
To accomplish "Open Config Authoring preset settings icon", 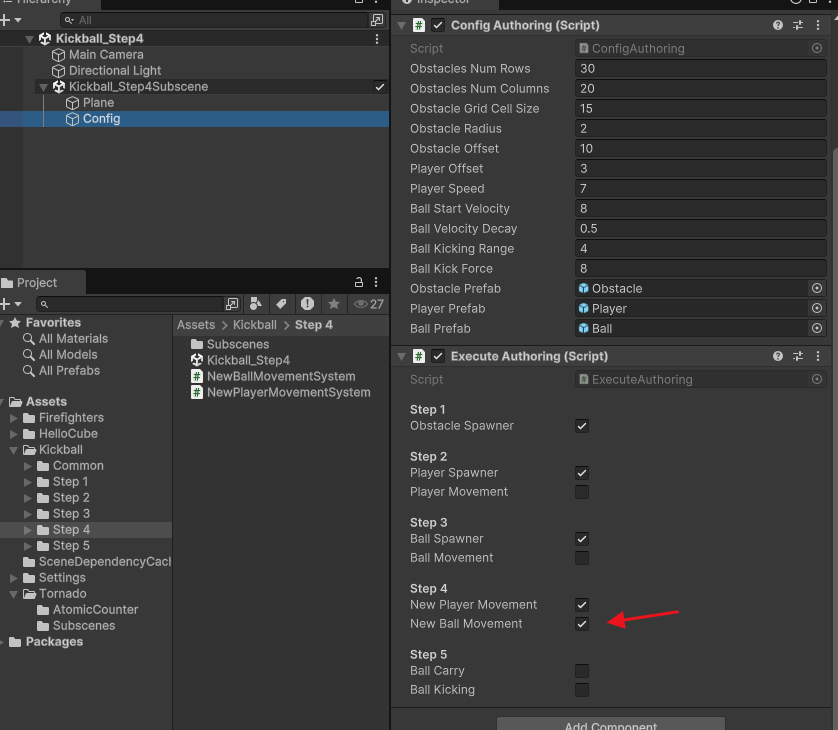I will point(798,25).
